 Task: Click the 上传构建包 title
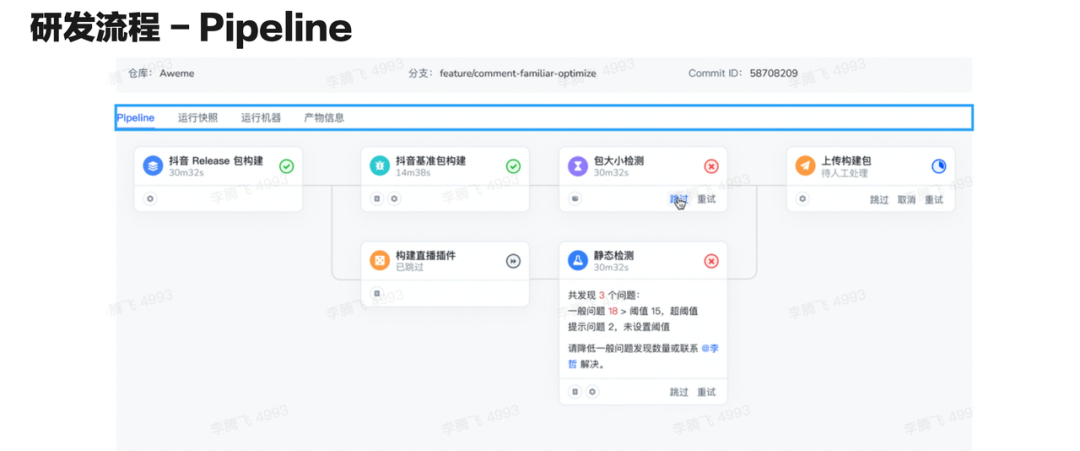tap(846, 160)
